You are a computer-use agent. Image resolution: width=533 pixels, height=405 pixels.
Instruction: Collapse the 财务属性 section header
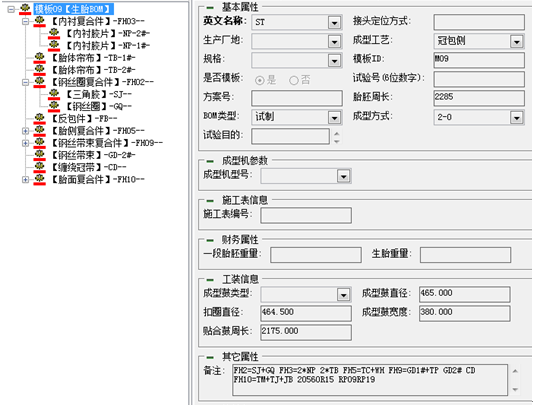point(210,240)
